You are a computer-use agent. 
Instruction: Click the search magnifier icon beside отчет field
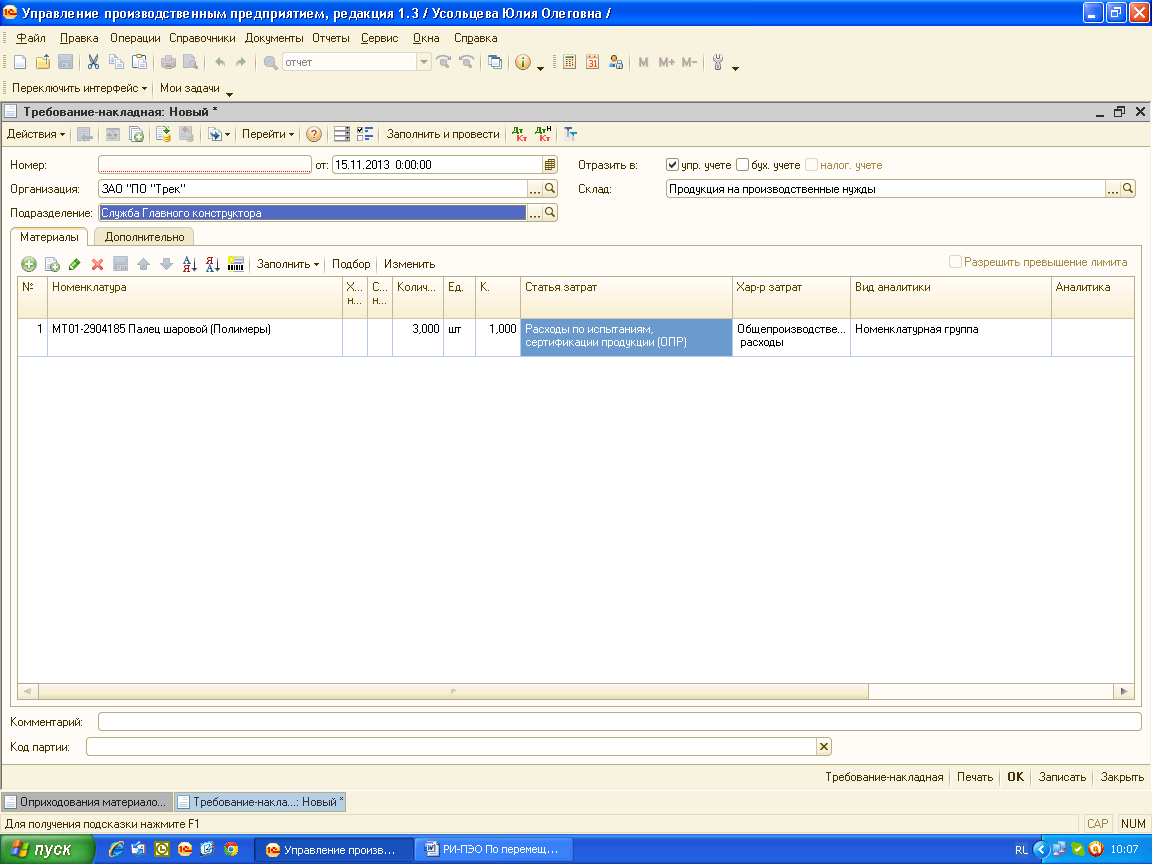click(x=270, y=62)
